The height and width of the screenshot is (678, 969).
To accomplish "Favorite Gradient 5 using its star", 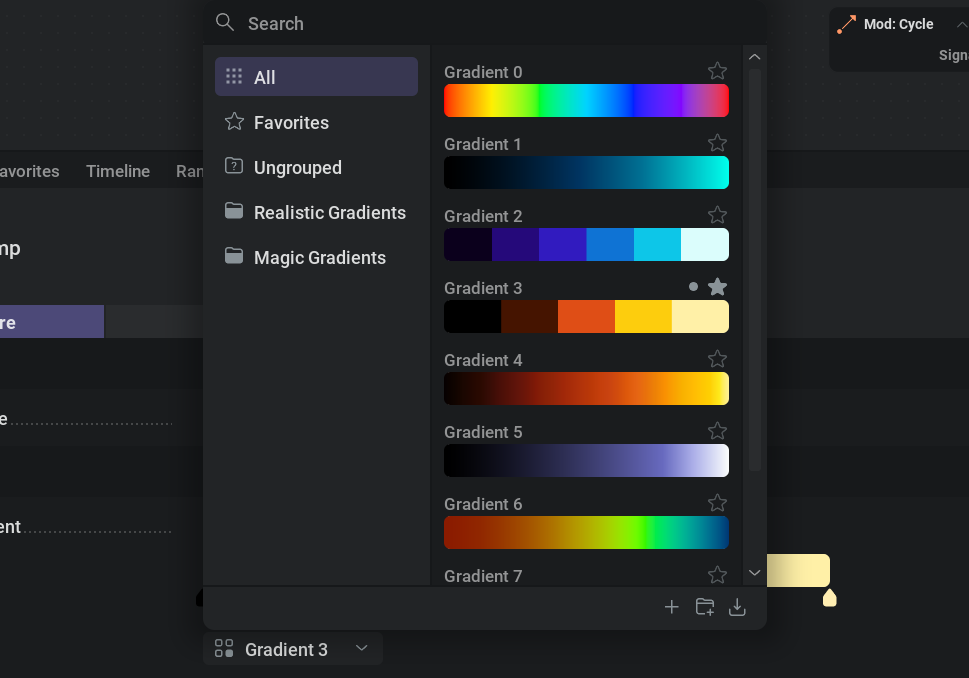I will click(x=717, y=431).
